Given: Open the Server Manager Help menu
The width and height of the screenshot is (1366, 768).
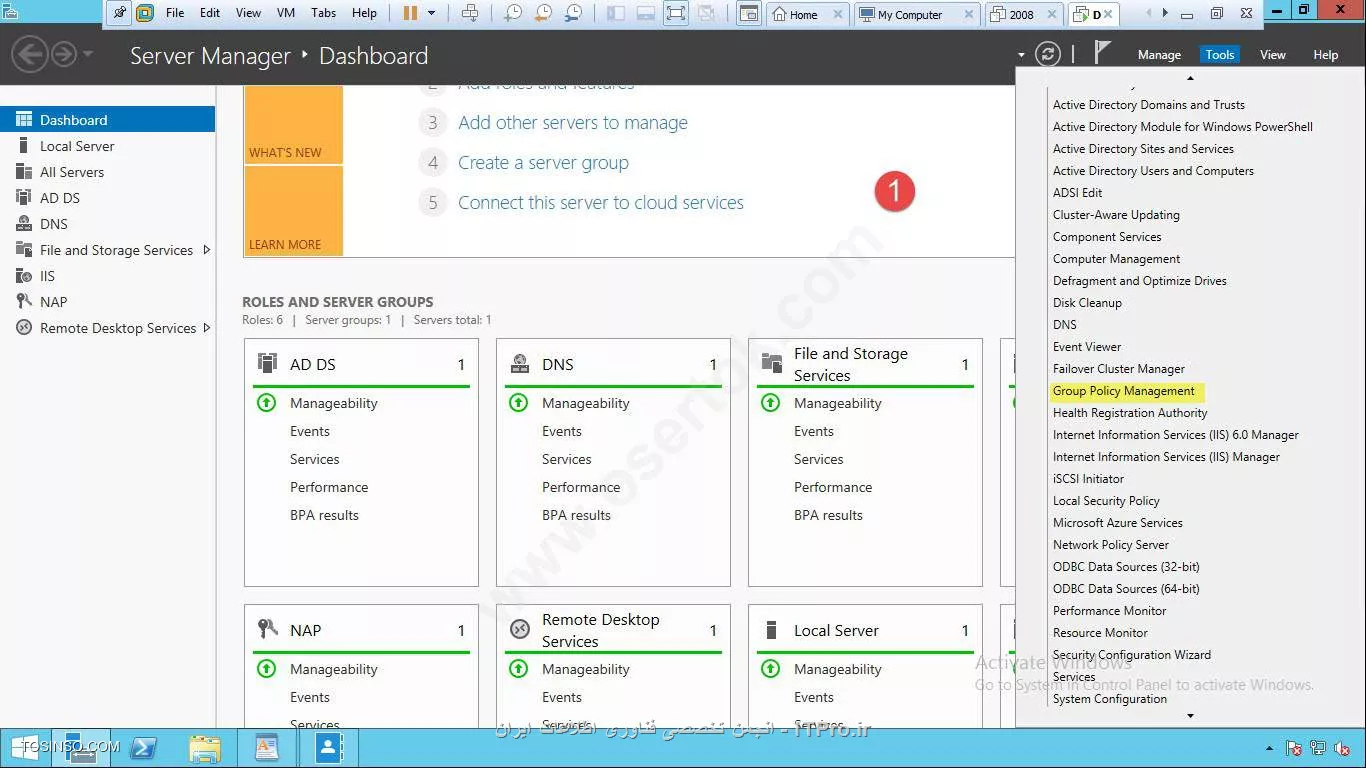Looking at the screenshot, I should 1325,55.
